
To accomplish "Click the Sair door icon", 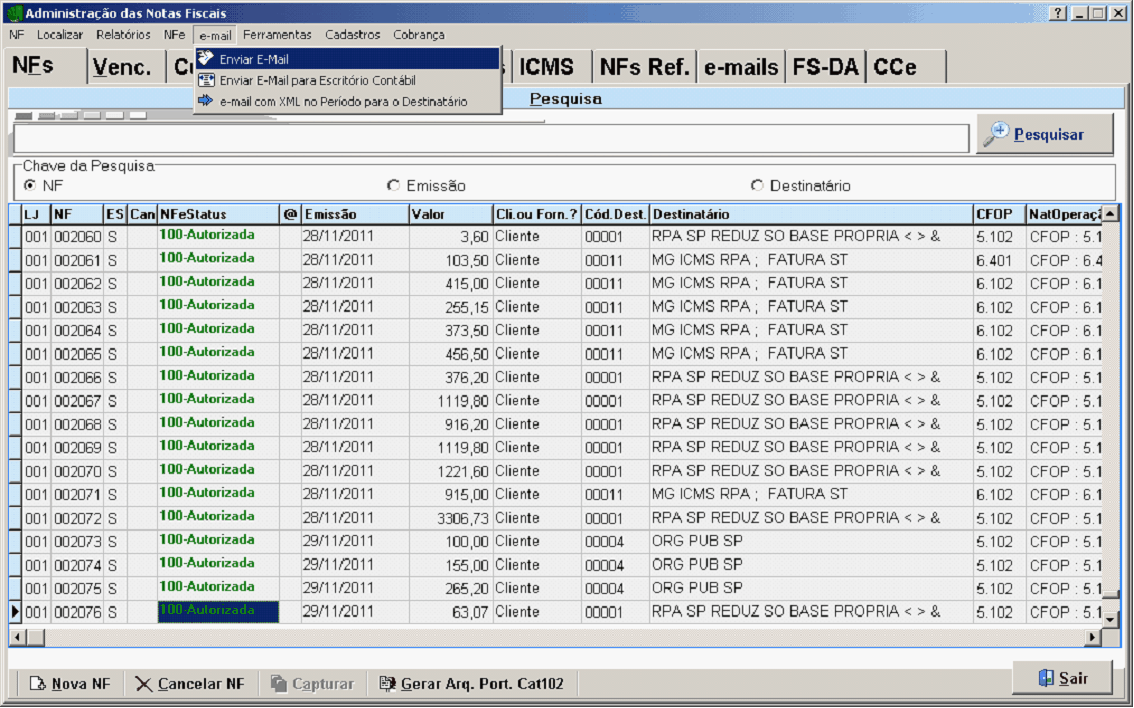I will [1046, 678].
